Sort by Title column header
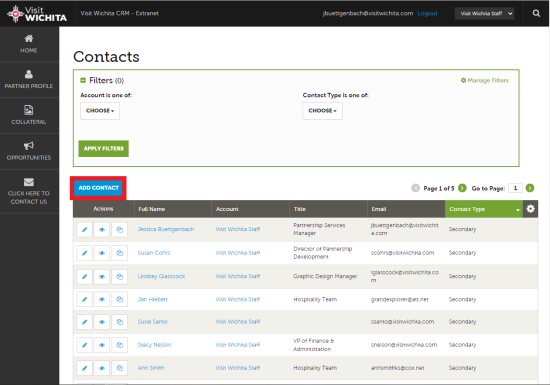 click(328, 209)
